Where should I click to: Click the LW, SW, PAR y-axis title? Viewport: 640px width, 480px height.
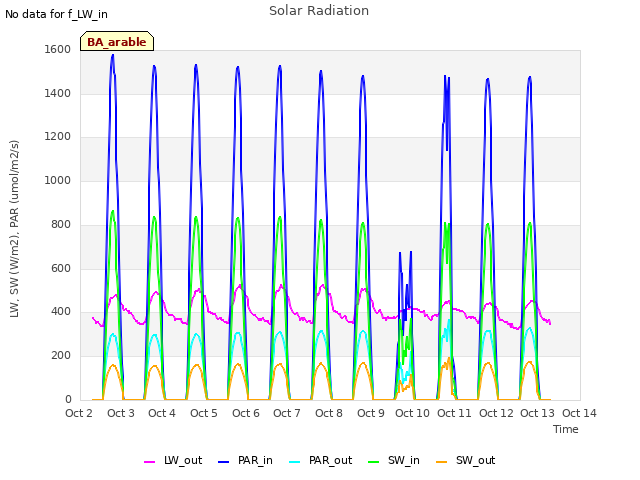pos(14,229)
